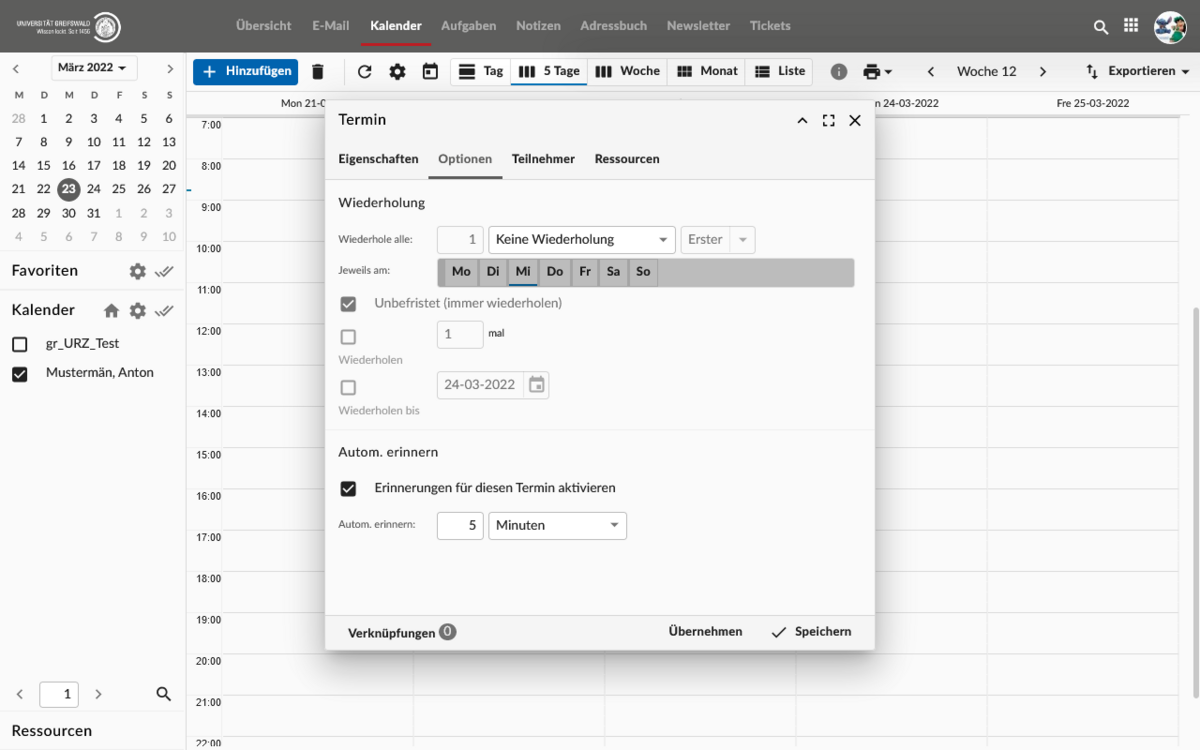
Task: Click the home icon beside Kalender
Action: coord(111,310)
